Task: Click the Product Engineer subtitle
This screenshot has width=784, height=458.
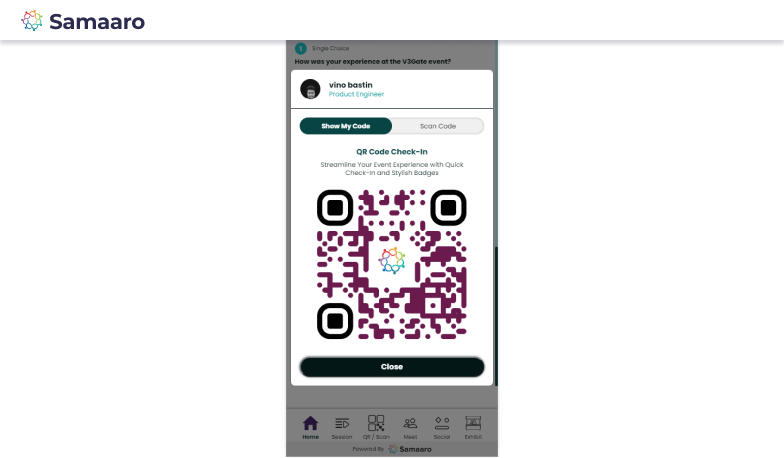Action: coord(356,94)
